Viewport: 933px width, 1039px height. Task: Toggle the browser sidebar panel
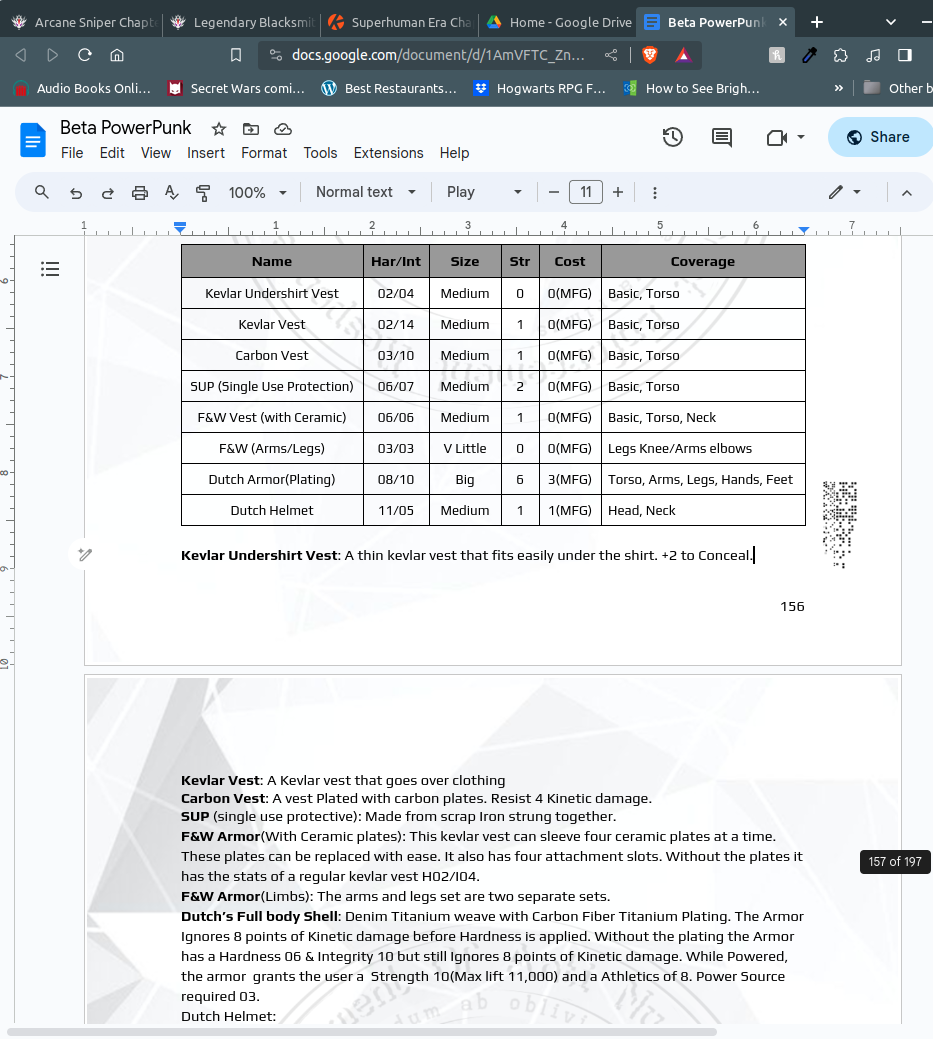coord(905,55)
